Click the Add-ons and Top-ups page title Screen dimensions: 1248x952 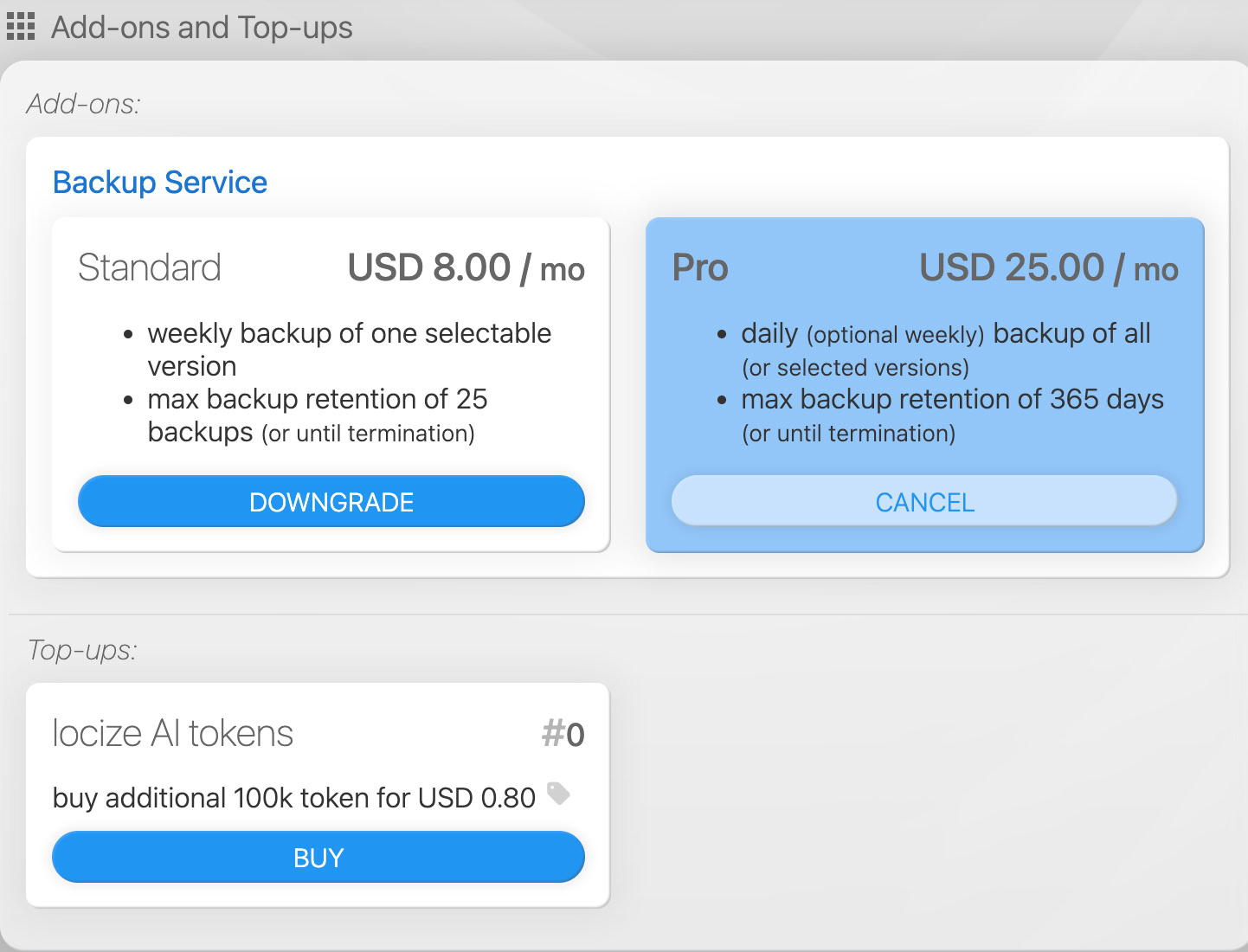coord(202,28)
